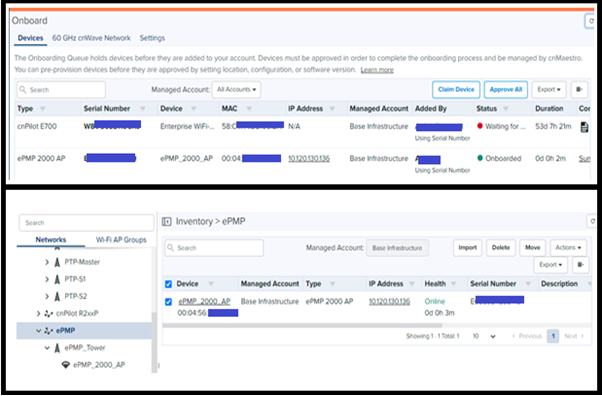Click the Onboard search input field

point(61,89)
